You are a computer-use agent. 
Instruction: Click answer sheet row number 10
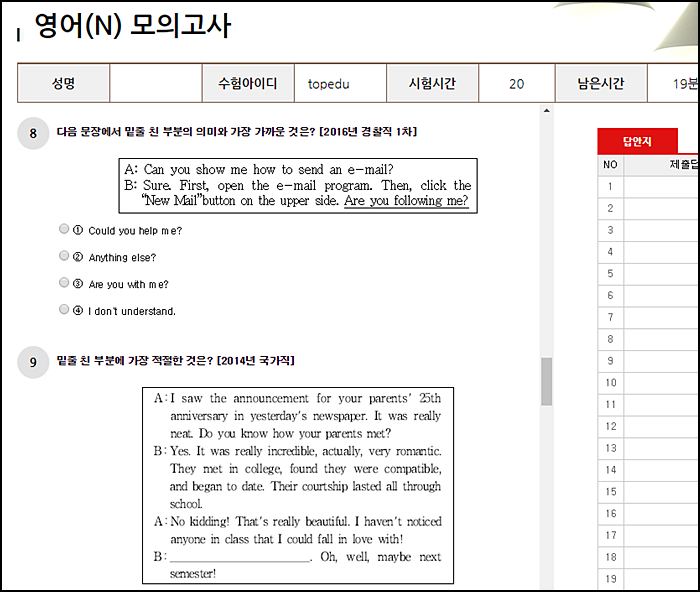coord(611,383)
